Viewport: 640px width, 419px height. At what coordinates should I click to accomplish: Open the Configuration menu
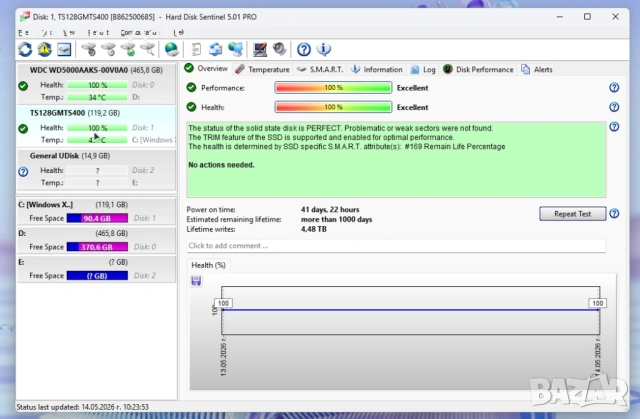point(139,33)
